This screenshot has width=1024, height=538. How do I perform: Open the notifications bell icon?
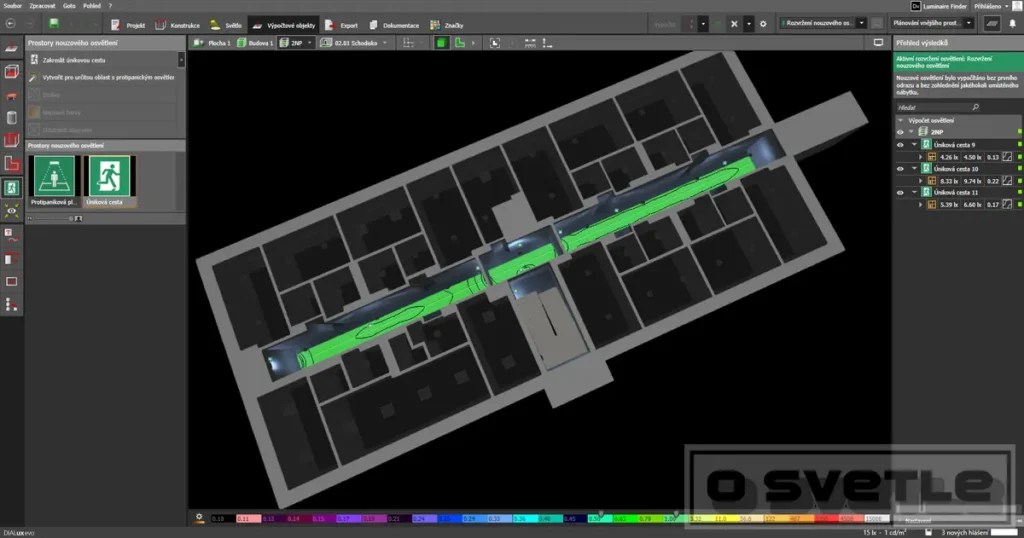pyautogui.click(x=1012, y=24)
